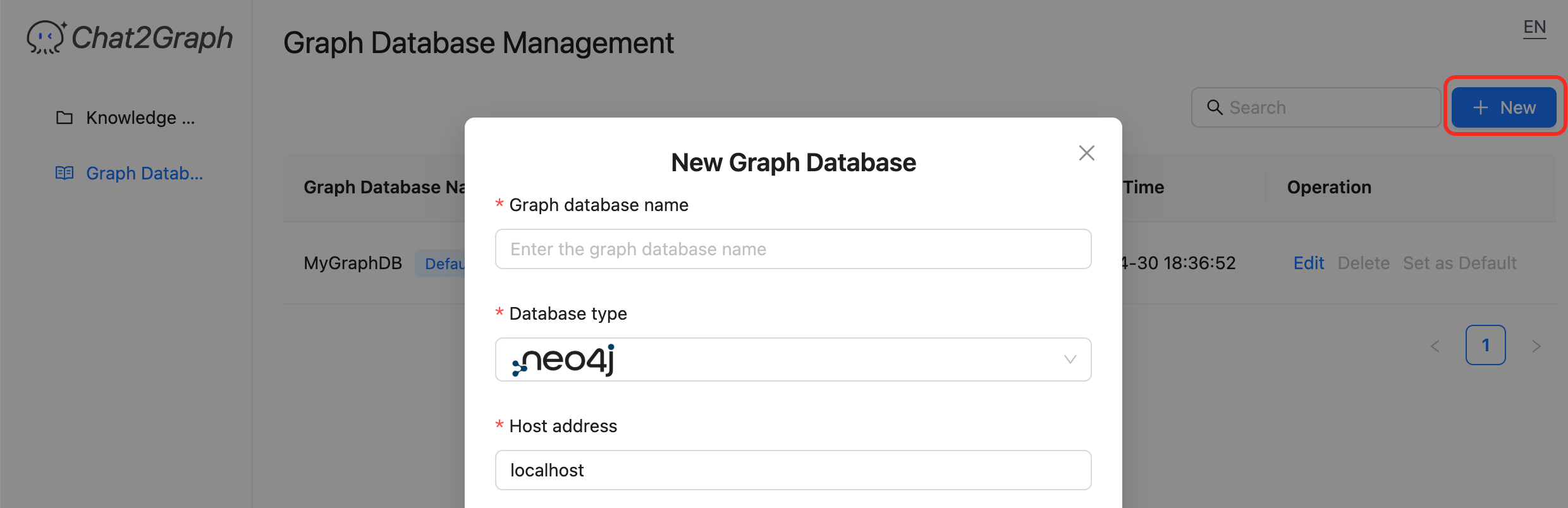Image resolution: width=1568 pixels, height=508 pixels.
Task: Open the Graph Database menu item
Action: coord(144,173)
